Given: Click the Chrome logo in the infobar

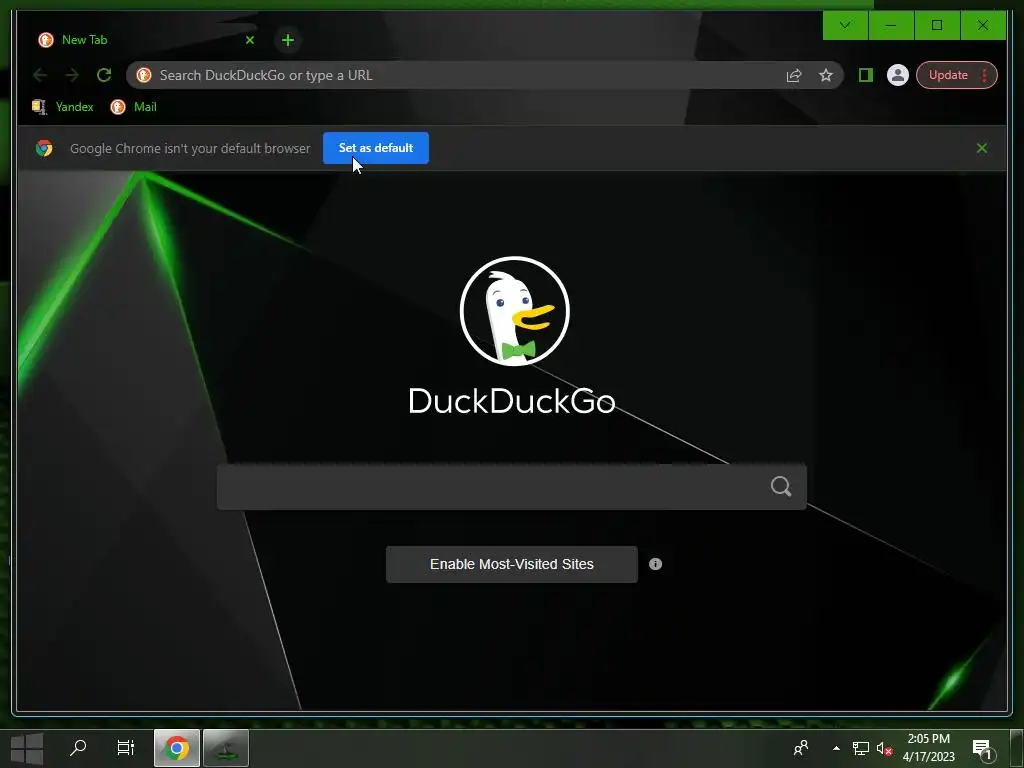Looking at the screenshot, I should pyautogui.click(x=44, y=148).
